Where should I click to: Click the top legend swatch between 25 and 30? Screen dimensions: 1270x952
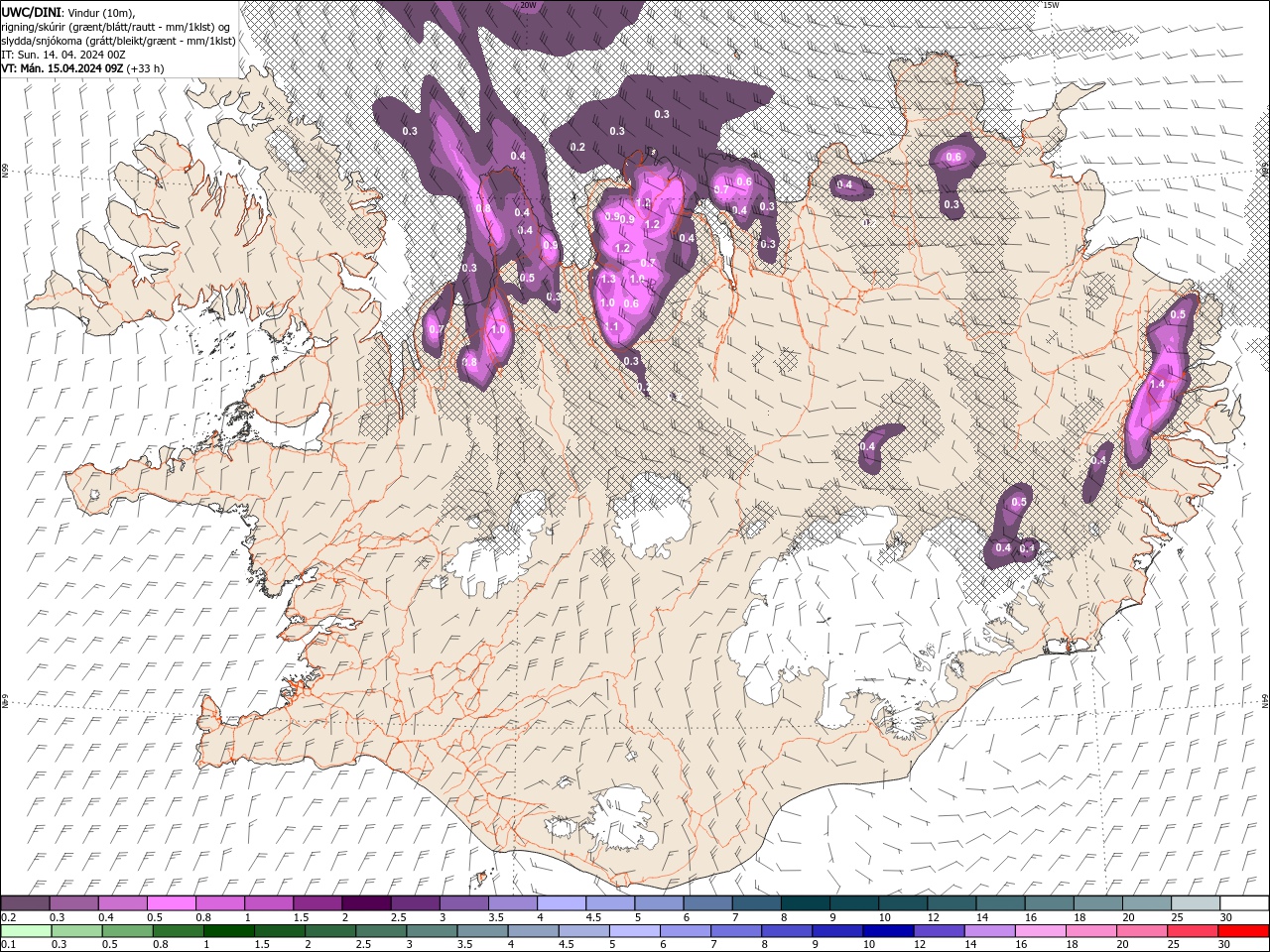1197,903
